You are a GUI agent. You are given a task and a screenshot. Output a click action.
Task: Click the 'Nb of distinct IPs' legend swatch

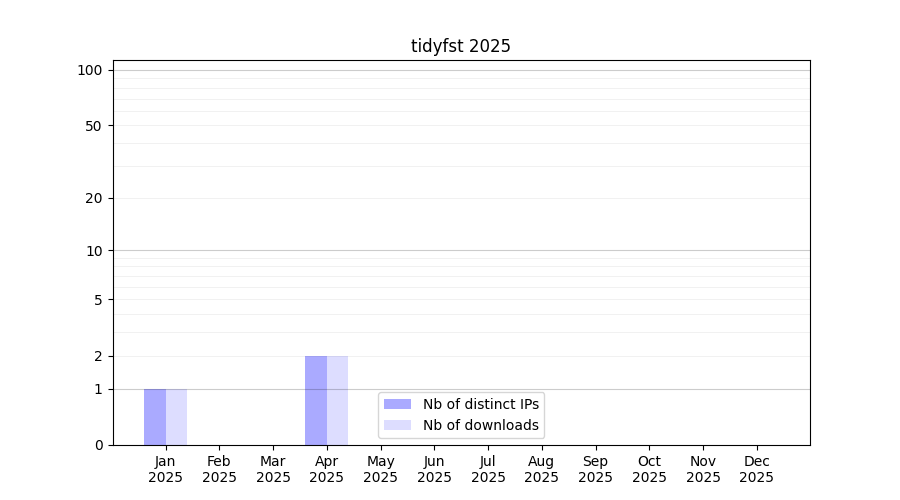pos(397,404)
